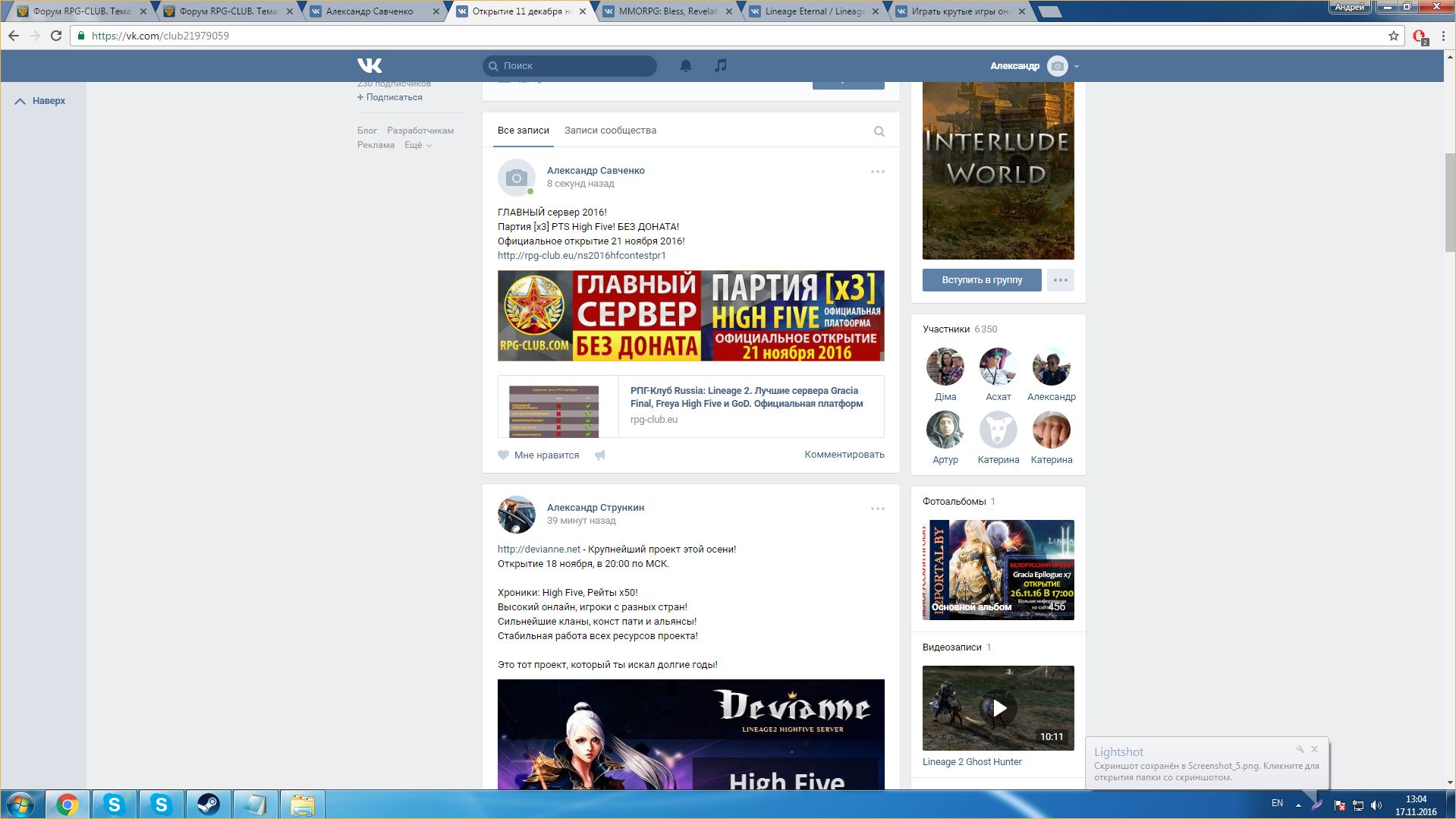This screenshot has width=1456, height=819.
Task: Click into the Поиск search field
Action: pyautogui.click(x=577, y=66)
